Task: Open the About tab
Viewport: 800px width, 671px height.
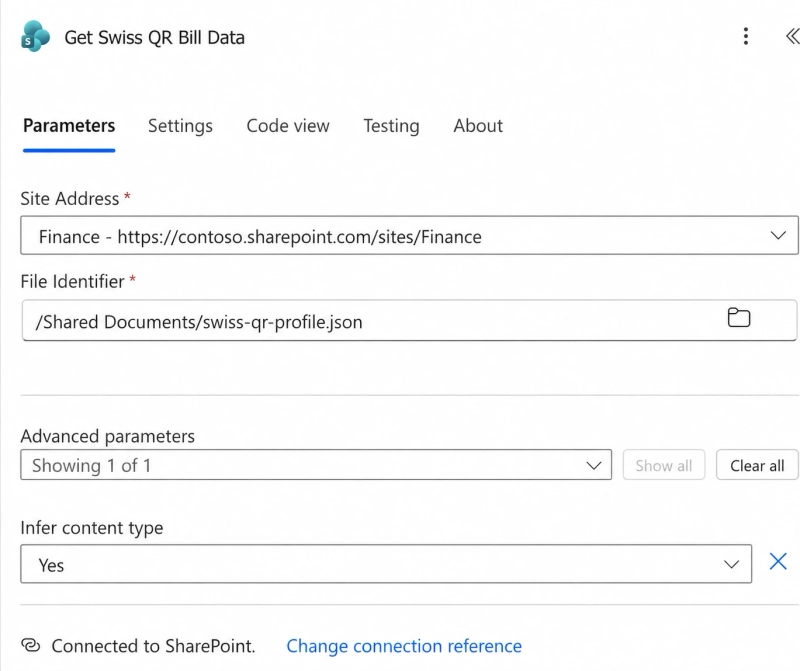Action: (478, 126)
